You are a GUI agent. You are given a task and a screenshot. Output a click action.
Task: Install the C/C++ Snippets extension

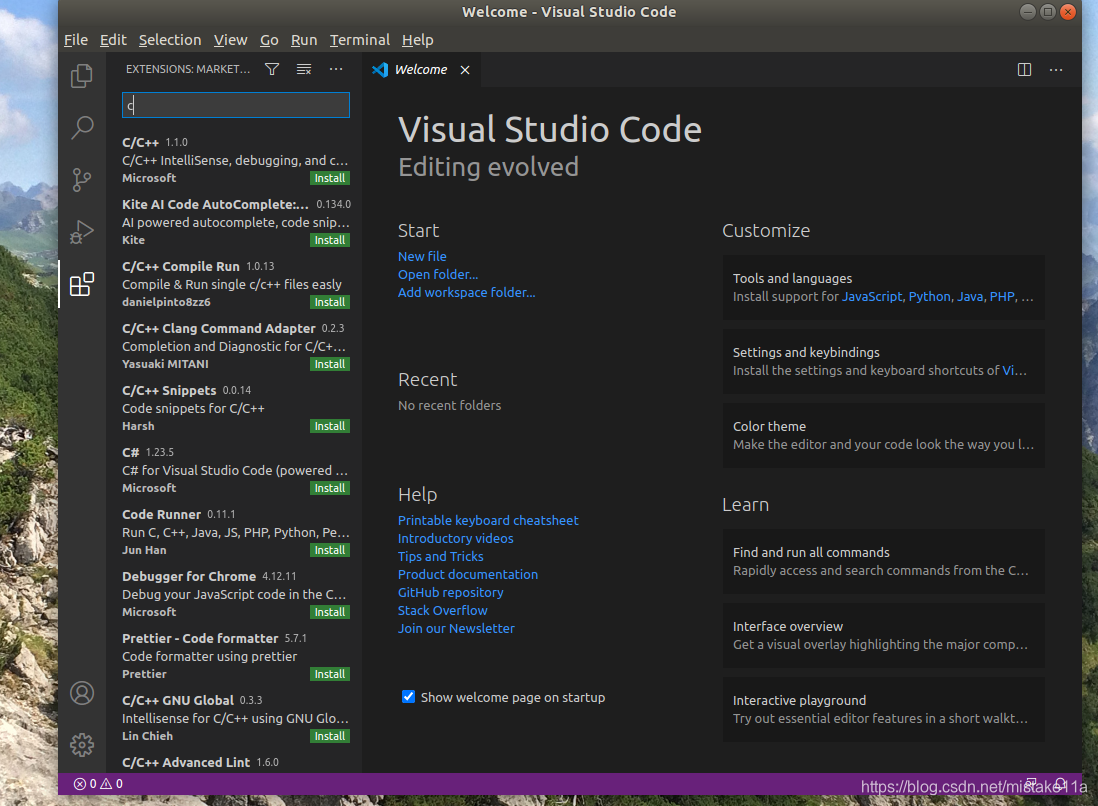[330, 426]
